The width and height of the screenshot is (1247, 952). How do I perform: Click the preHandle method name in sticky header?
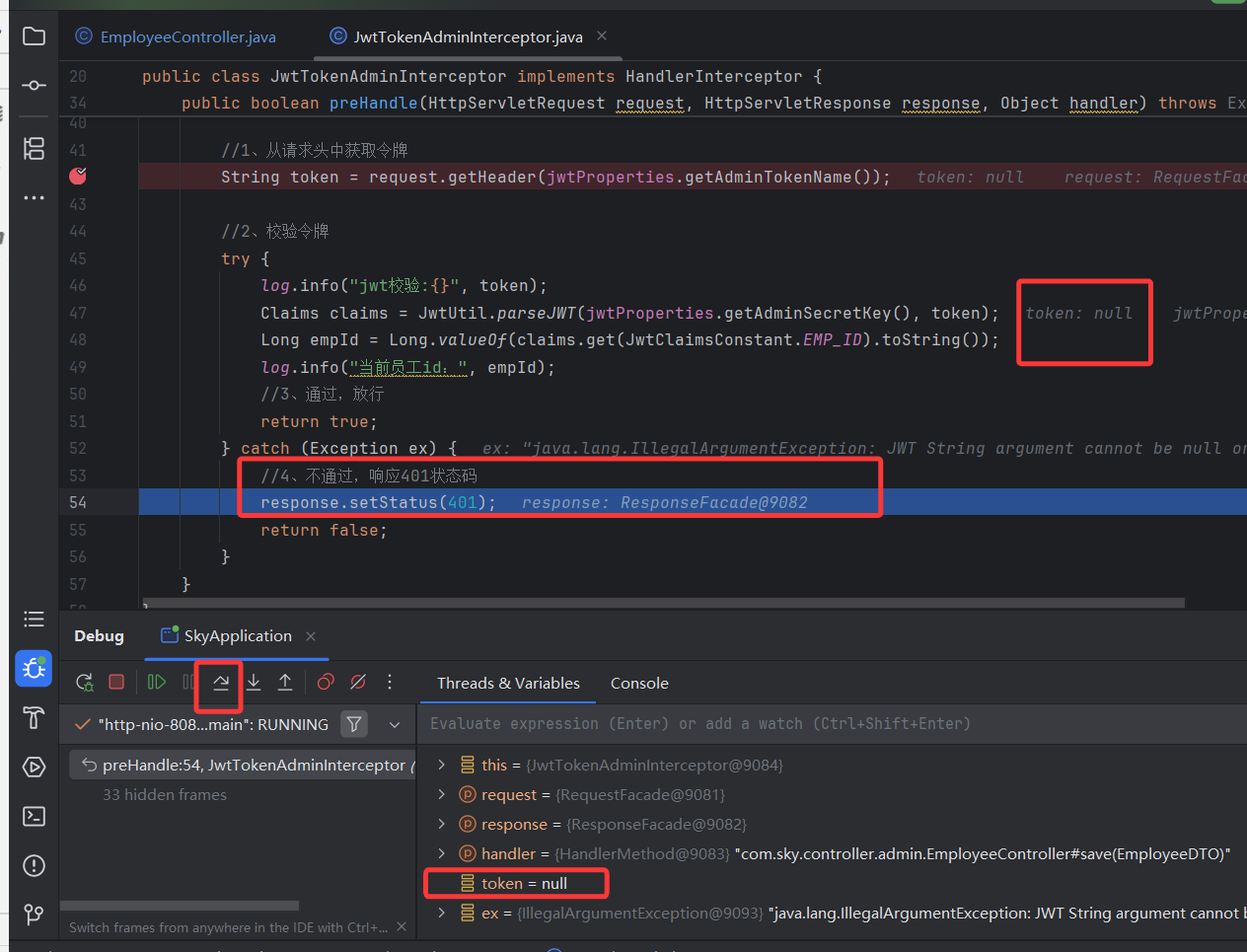click(x=373, y=103)
